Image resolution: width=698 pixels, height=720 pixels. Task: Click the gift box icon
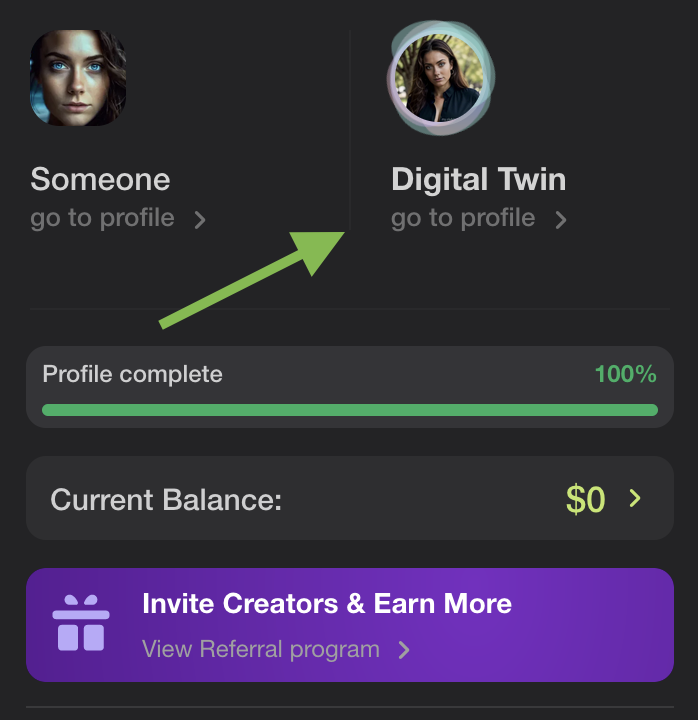81,623
